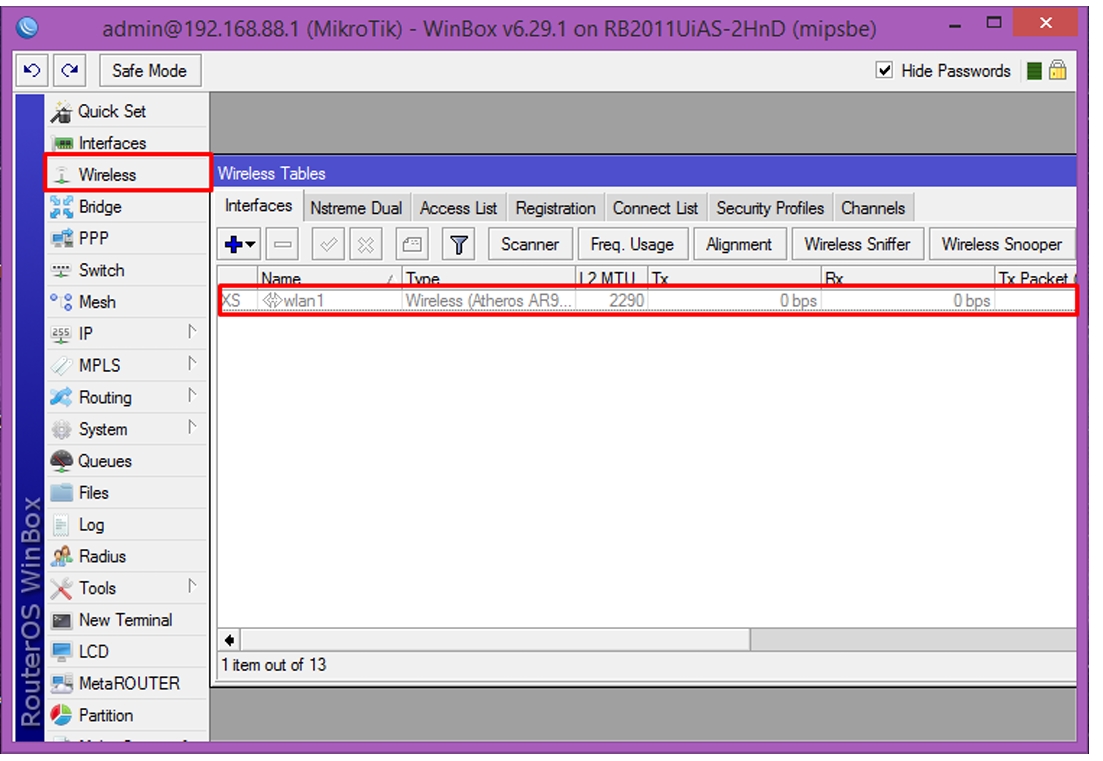Expand the MPLS submenu
Image resolution: width=1103 pixels, height=761 pixels.
pos(192,364)
